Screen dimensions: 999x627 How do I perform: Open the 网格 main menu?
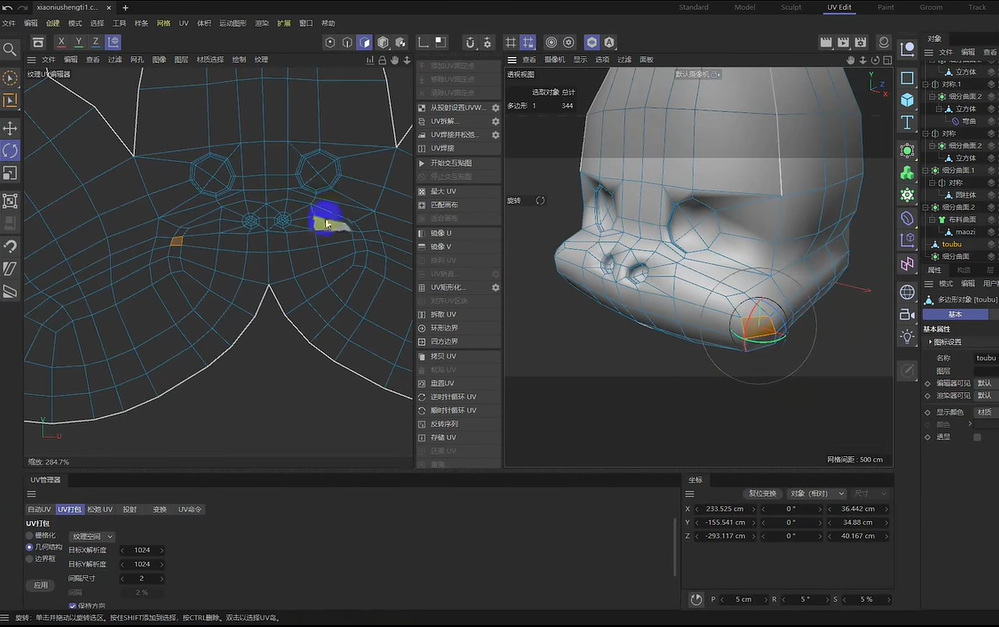(x=164, y=23)
